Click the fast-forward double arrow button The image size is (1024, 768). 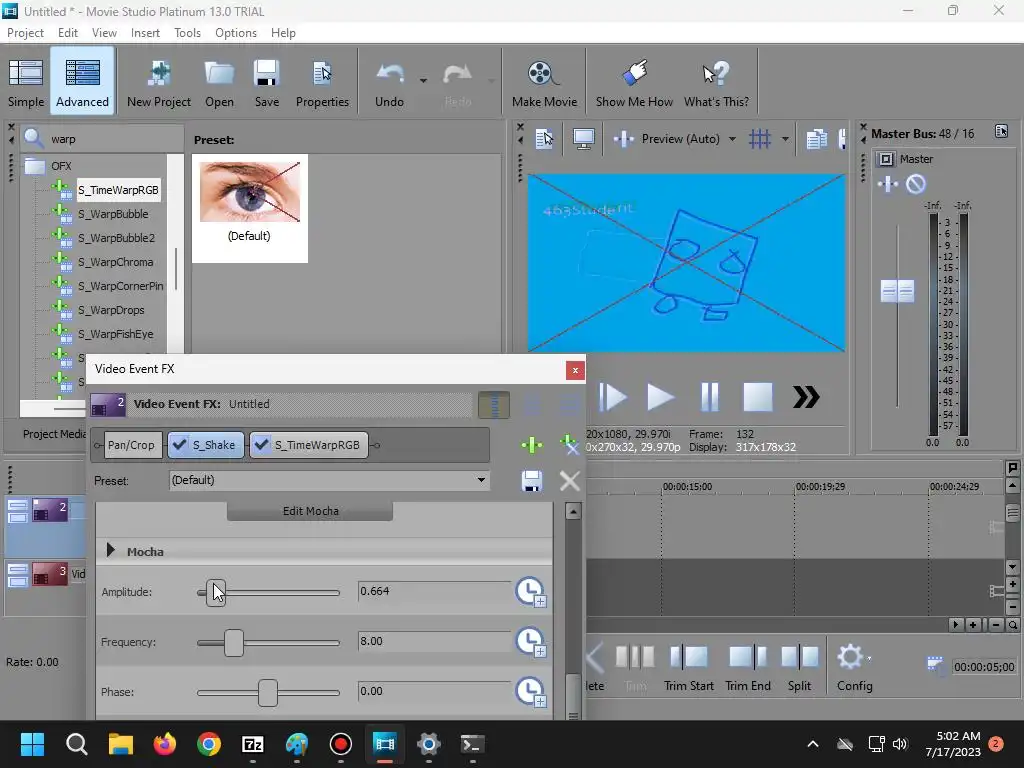806,397
